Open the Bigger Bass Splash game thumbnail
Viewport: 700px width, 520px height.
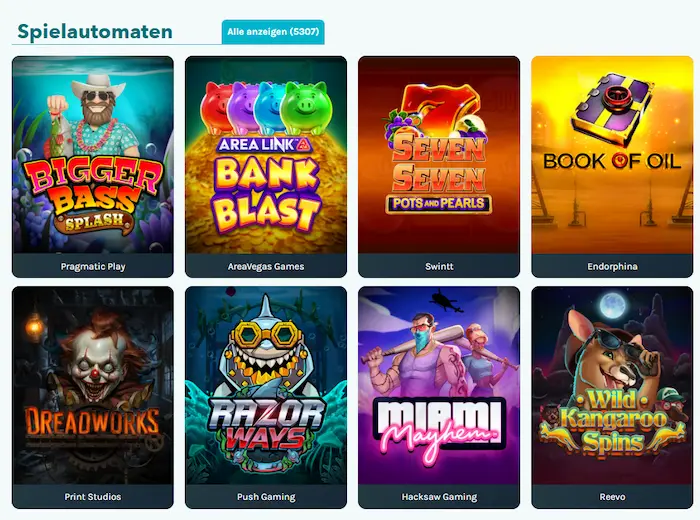(93, 155)
